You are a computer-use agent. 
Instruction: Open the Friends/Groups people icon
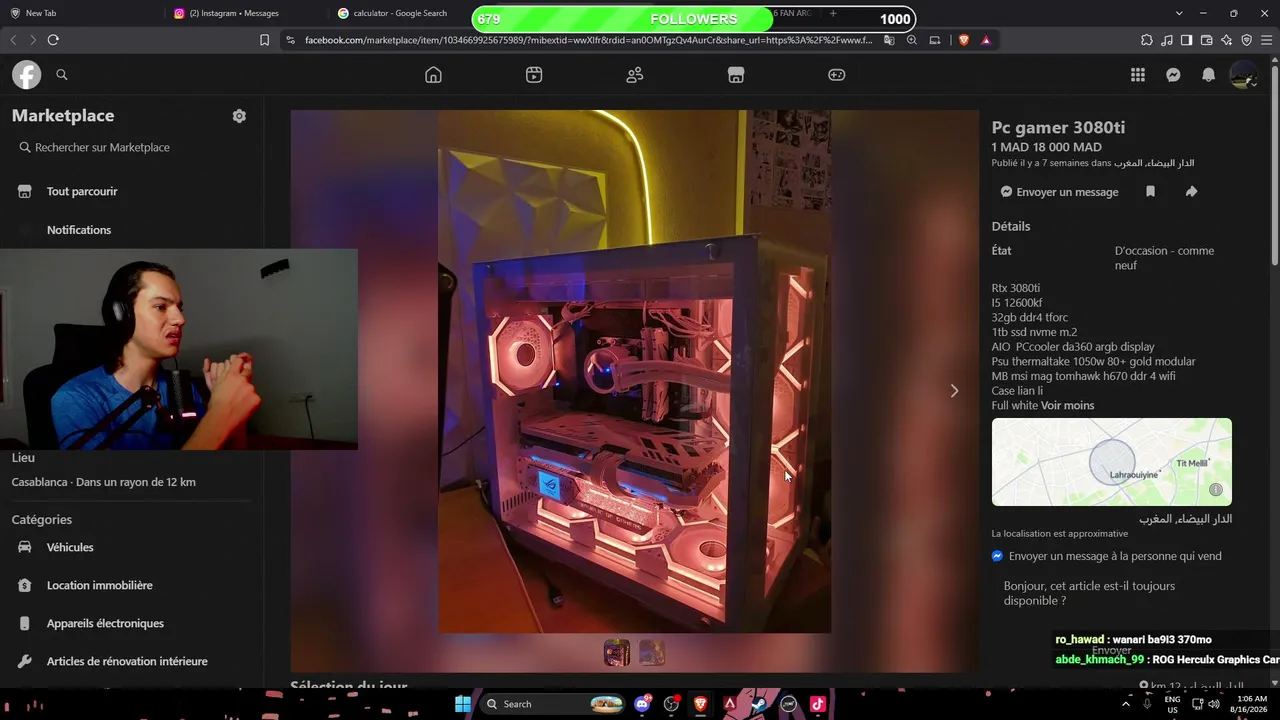pyautogui.click(x=635, y=75)
